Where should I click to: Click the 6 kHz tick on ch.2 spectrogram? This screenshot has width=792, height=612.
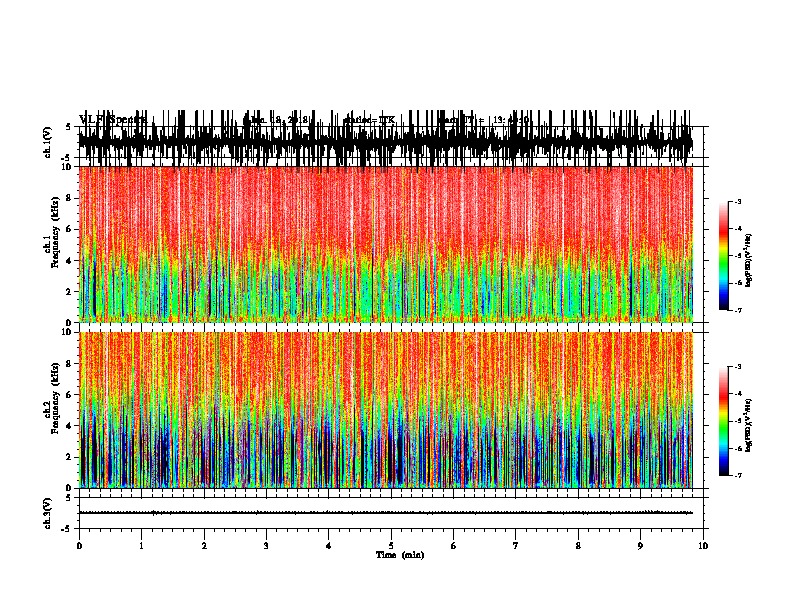click(x=69, y=395)
